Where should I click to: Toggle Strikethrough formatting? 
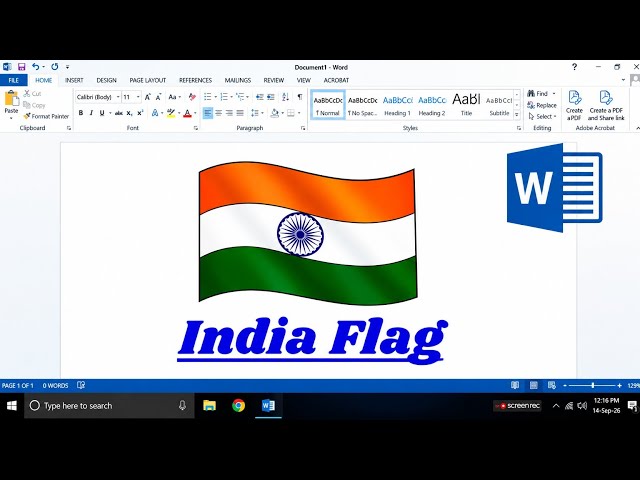[x=119, y=113]
